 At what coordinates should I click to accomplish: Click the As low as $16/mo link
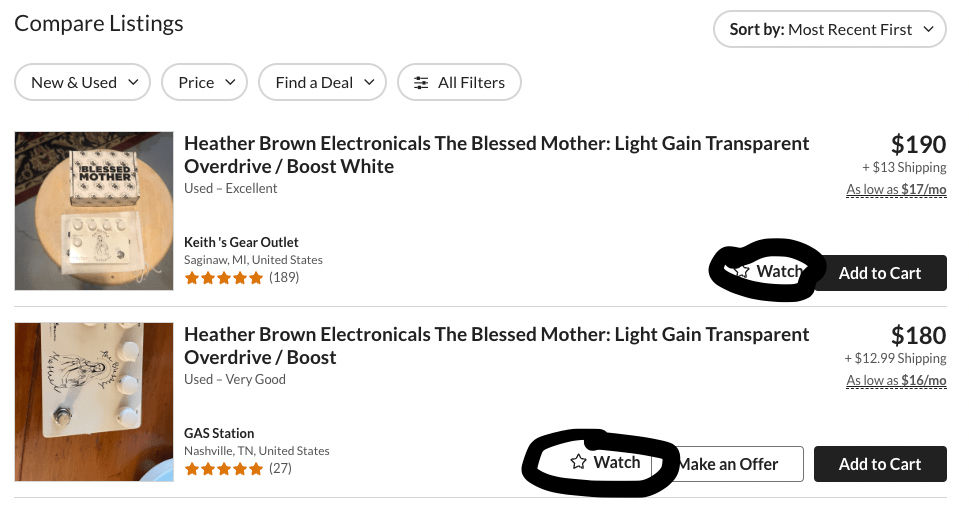click(x=896, y=381)
